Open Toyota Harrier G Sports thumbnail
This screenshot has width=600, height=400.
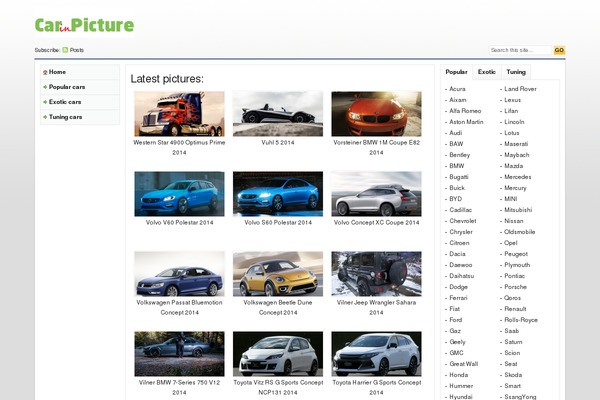376,354
